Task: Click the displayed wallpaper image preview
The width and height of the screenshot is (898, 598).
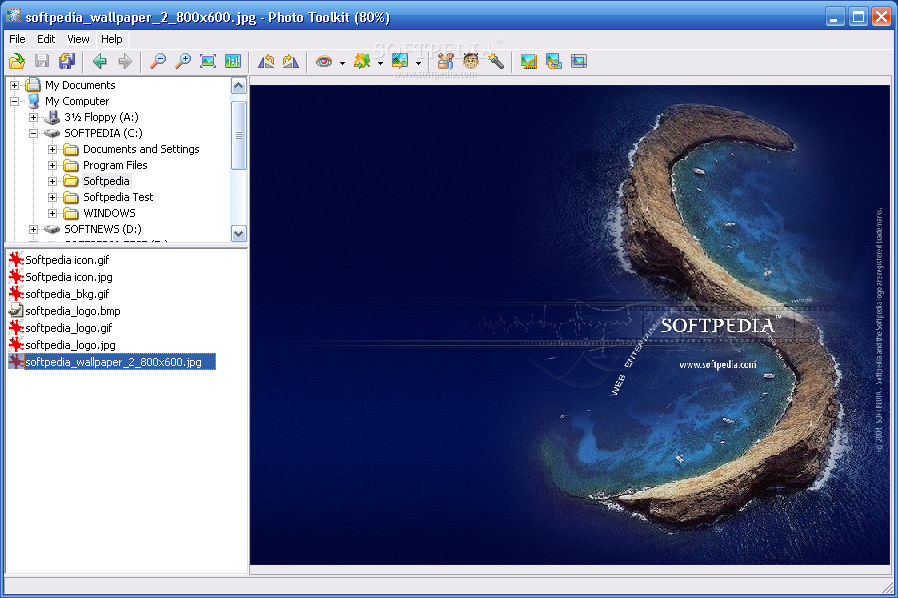Action: click(x=570, y=325)
